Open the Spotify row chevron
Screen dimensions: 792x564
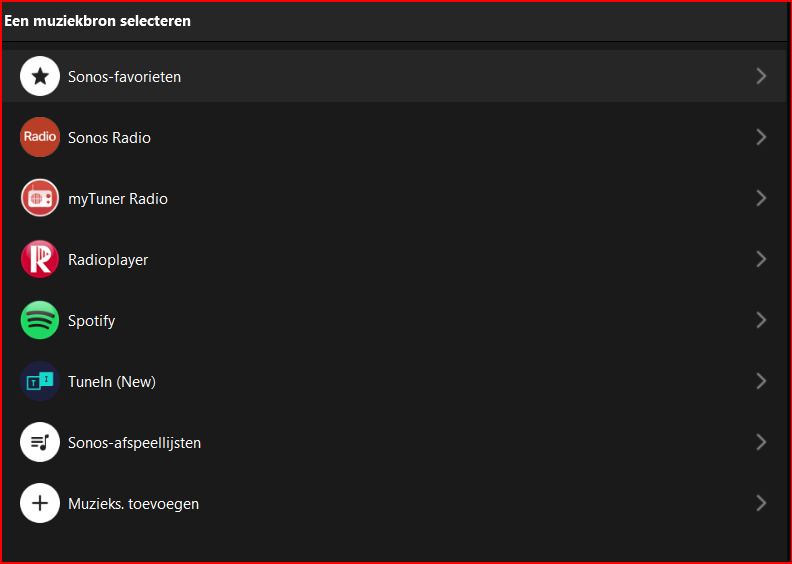pos(761,320)
